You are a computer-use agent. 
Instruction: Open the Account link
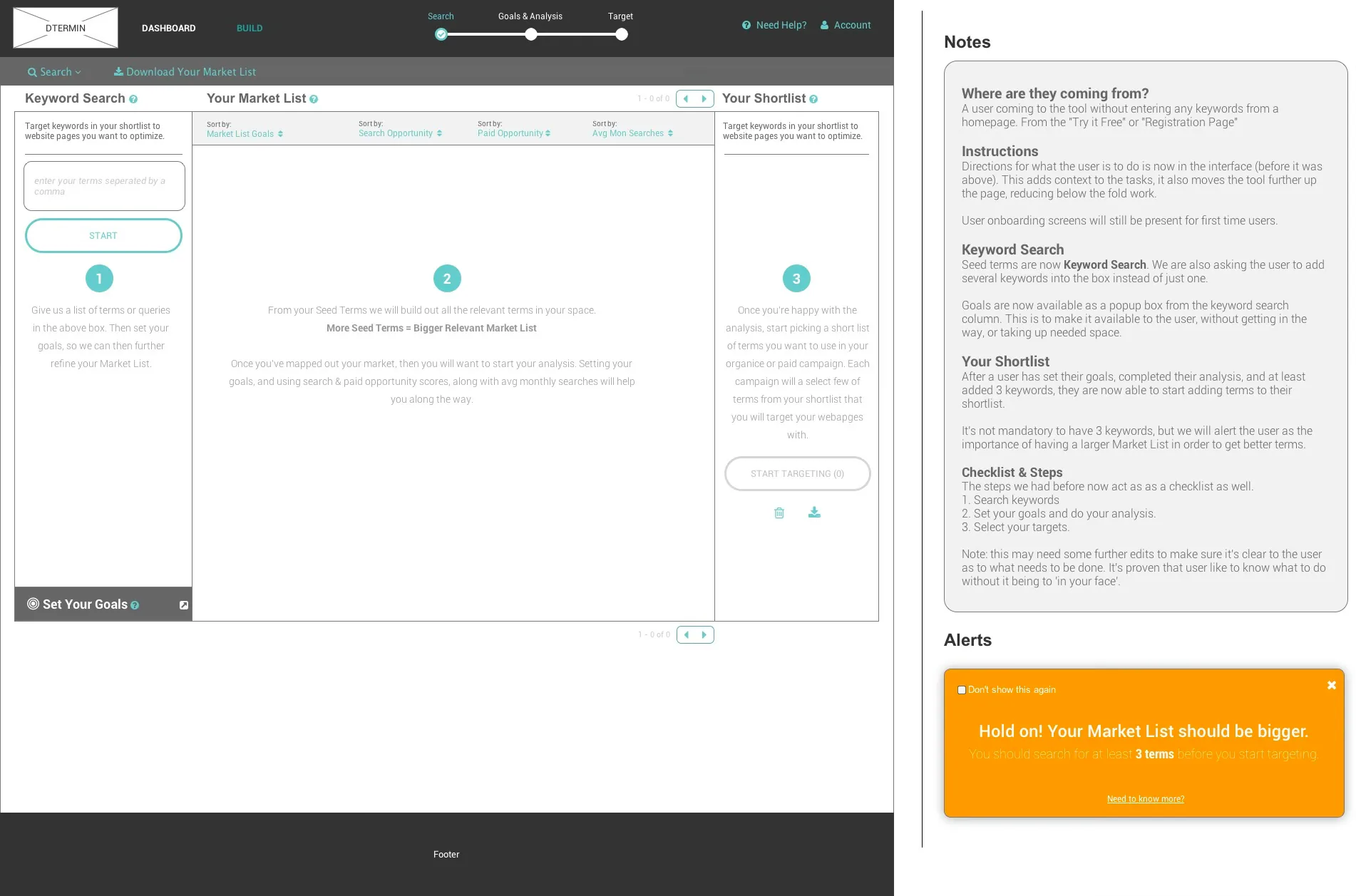(852, 25)
